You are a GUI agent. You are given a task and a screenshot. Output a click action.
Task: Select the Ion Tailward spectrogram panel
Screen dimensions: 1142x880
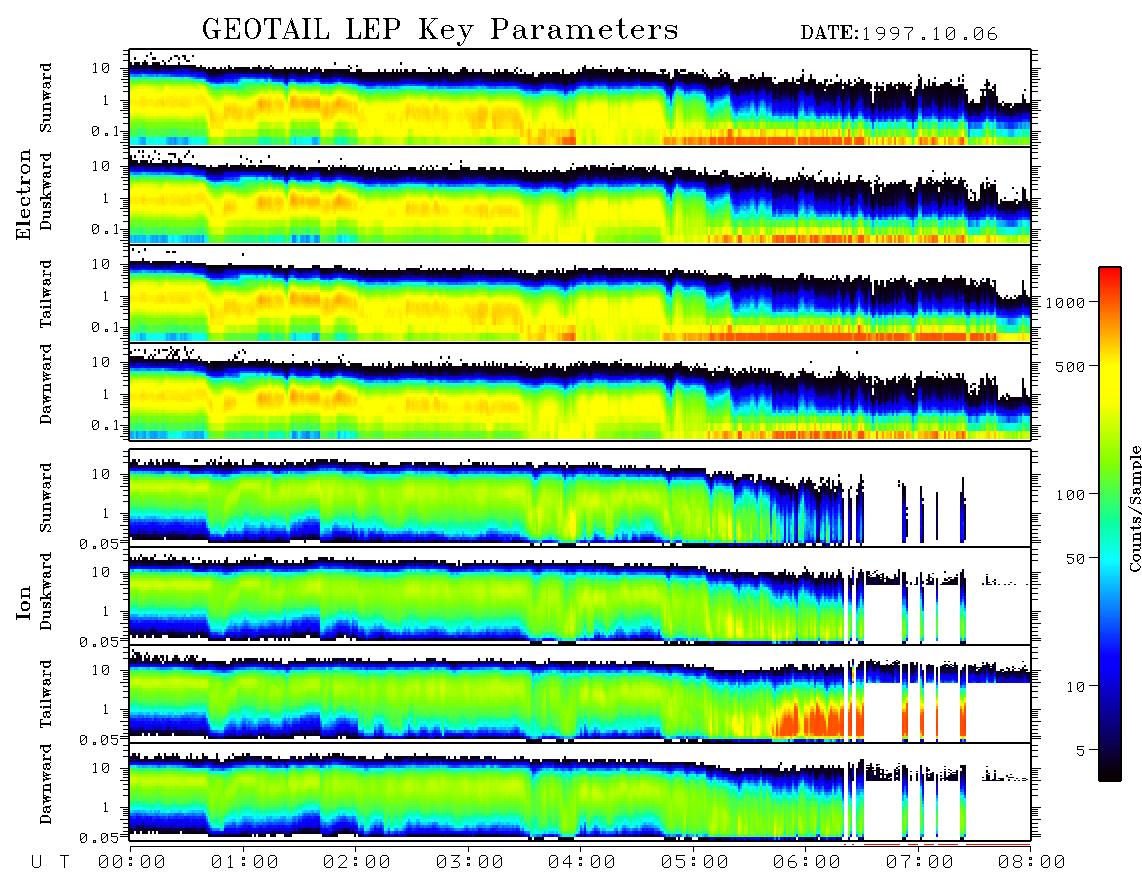pos(580,694)
